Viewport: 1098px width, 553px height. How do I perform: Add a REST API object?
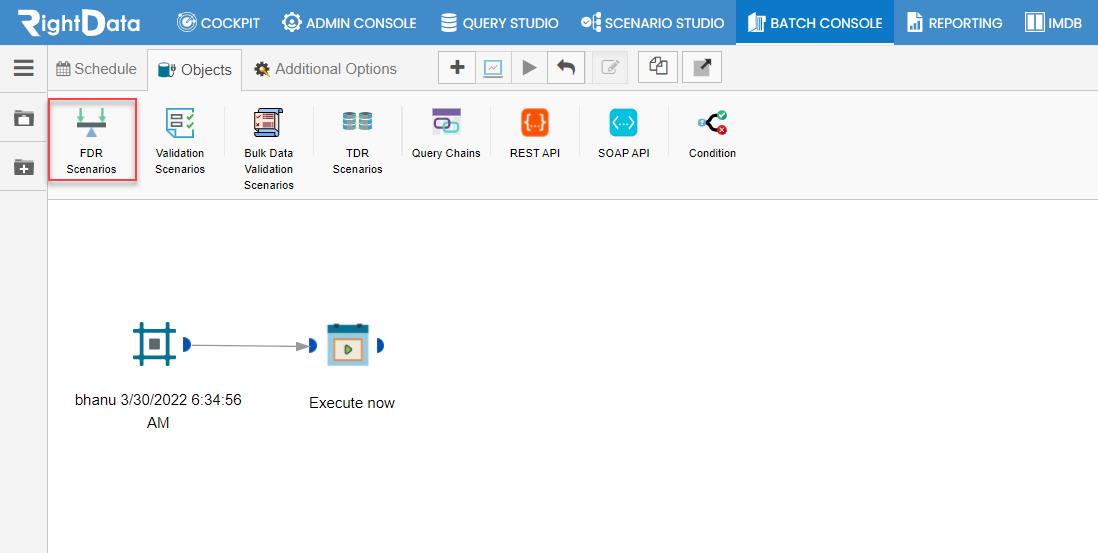[x=535, y=122]
